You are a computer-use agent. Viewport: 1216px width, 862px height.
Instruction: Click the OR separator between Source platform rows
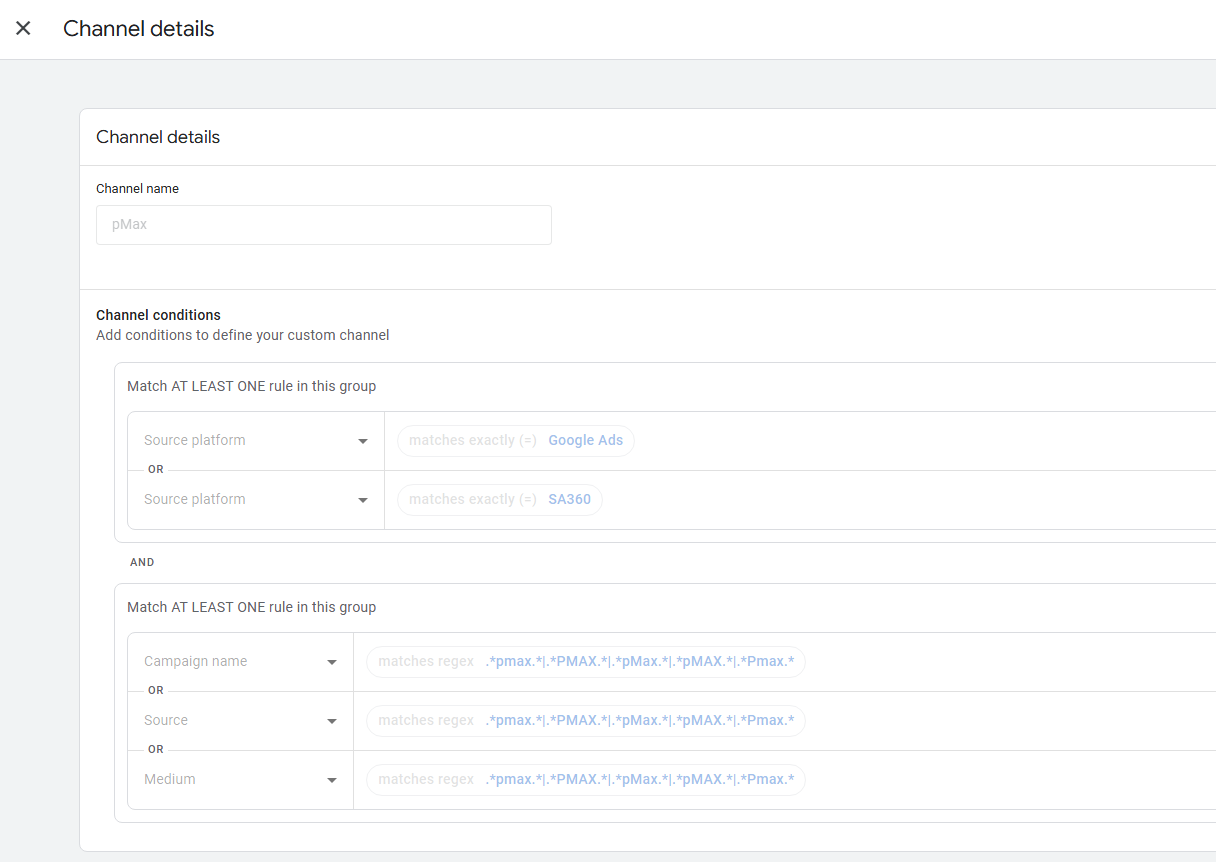click(x=156, y=470)
